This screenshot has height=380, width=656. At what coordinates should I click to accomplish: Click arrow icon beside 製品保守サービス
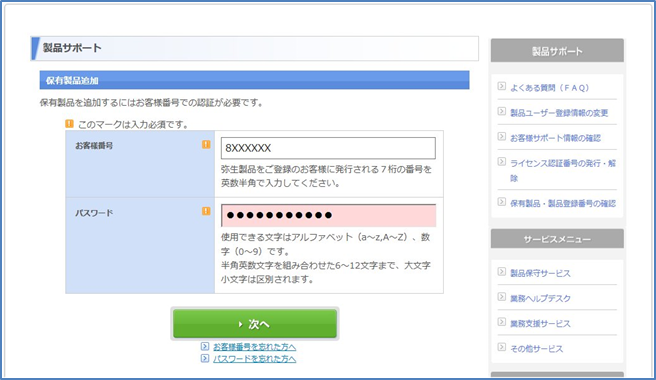(x=502, y=271)
